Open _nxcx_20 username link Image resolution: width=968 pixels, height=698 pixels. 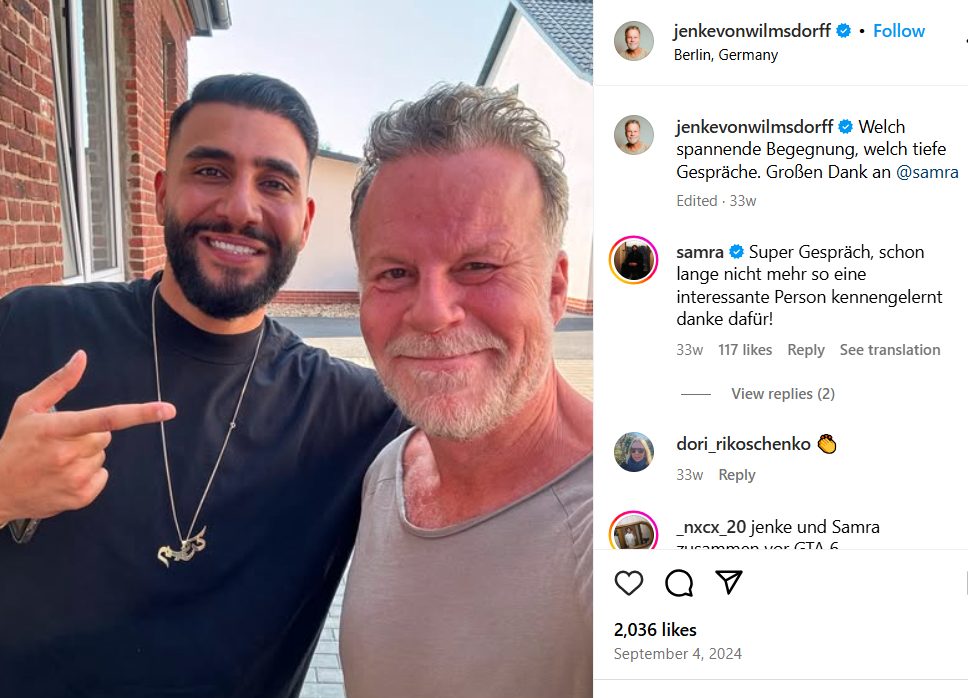(x=711, y=526)
